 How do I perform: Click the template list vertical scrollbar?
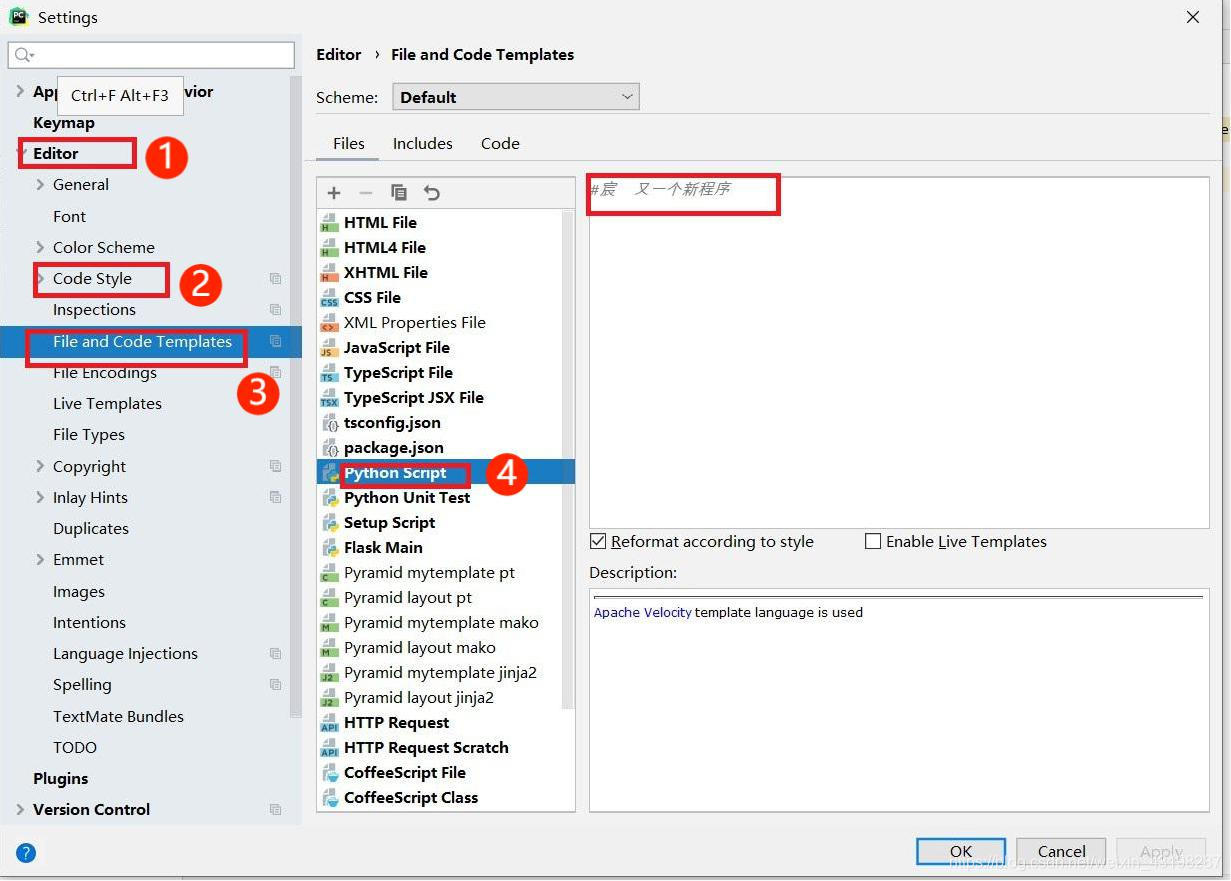click(569, 460)
